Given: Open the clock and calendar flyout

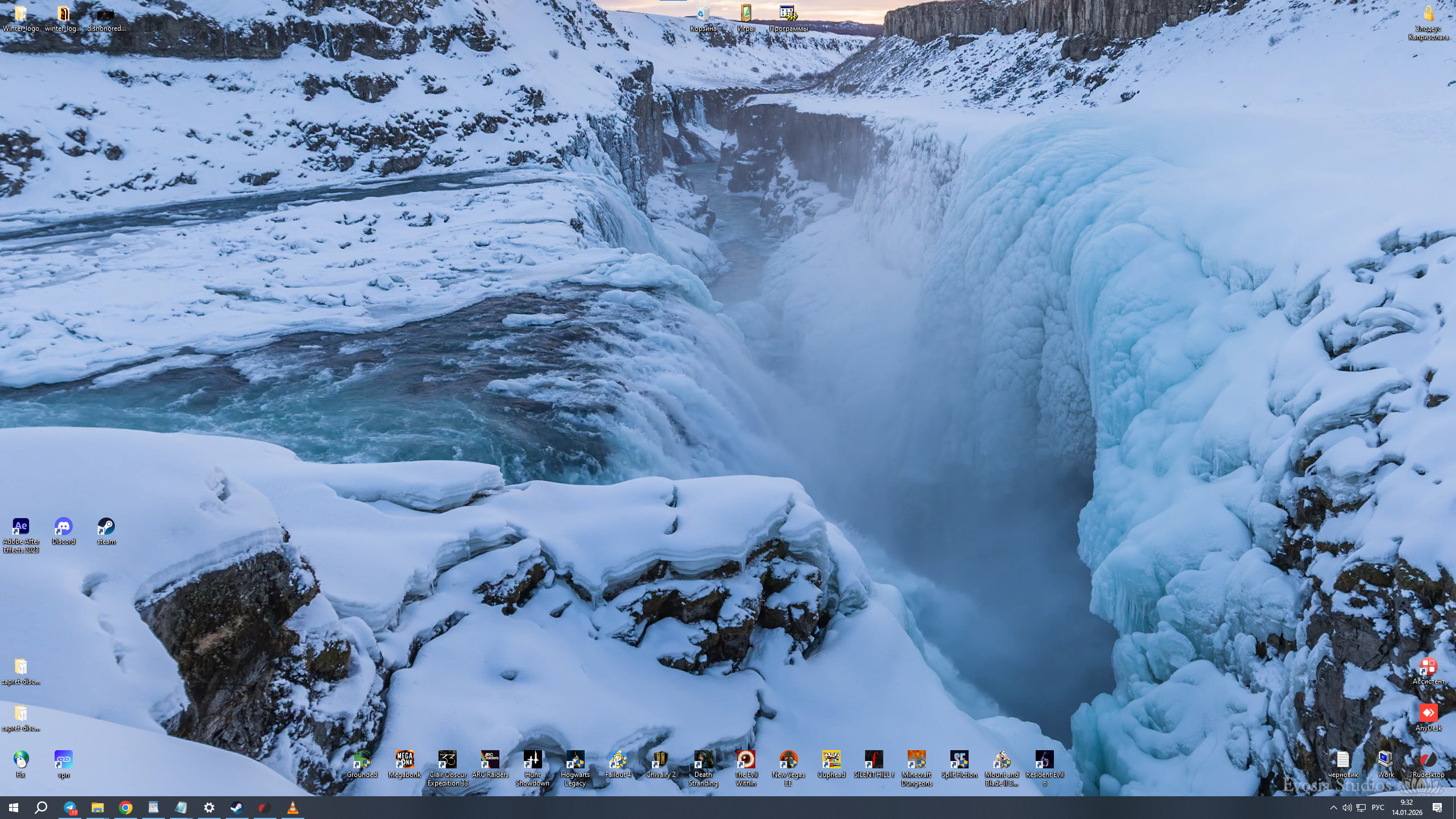Looking at the screenshot, I should (1407, 808).
